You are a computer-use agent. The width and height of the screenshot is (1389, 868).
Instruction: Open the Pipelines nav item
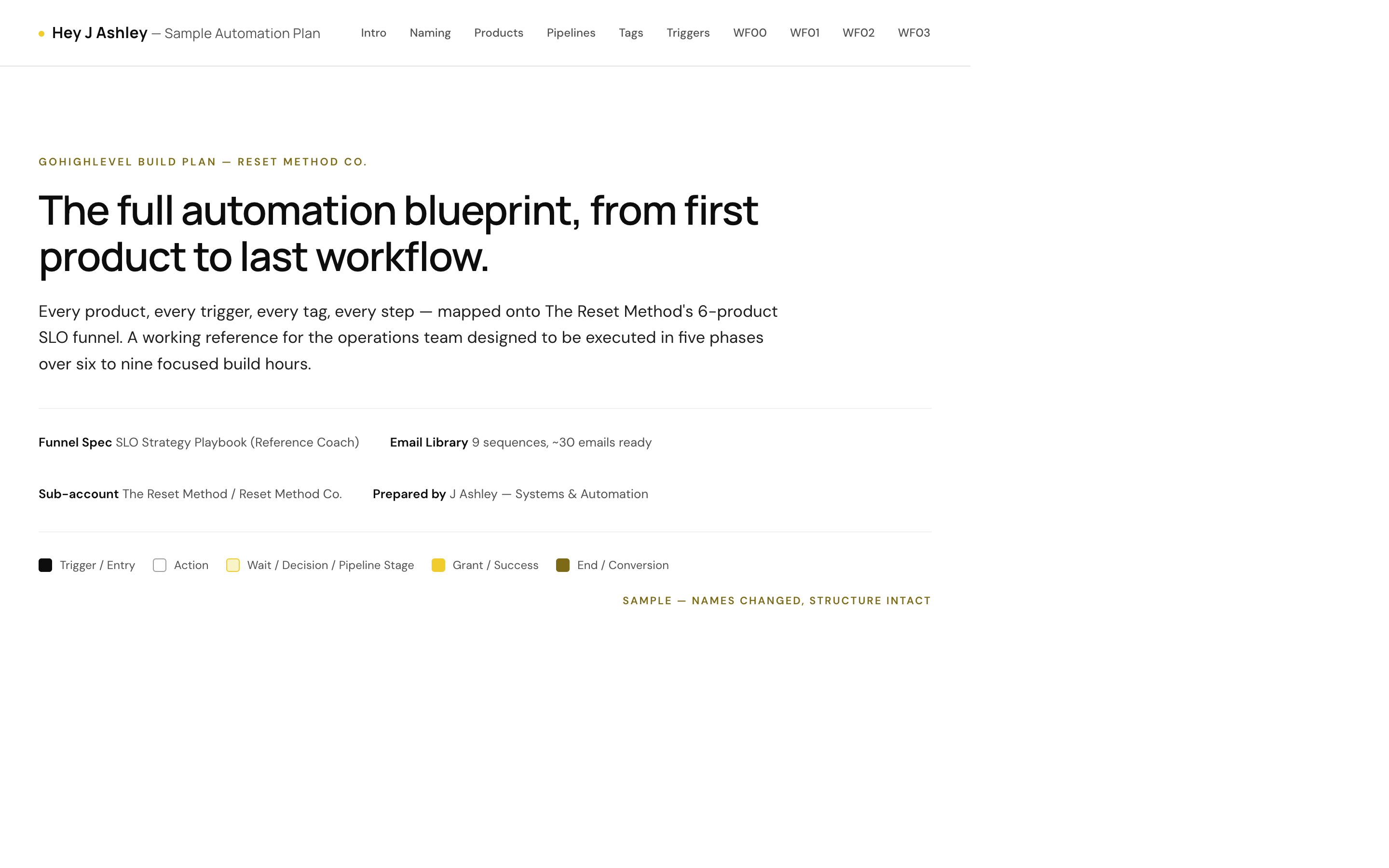coord(571,33)
